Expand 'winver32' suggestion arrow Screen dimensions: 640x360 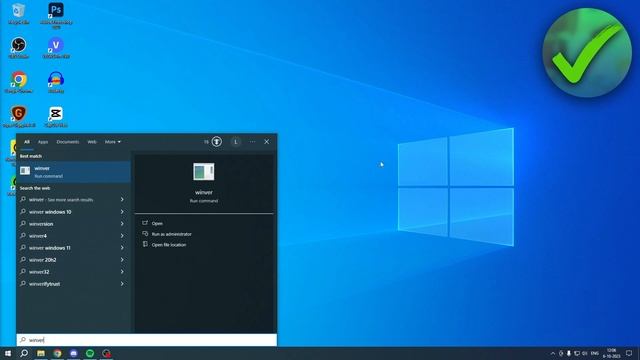(122, 271)
